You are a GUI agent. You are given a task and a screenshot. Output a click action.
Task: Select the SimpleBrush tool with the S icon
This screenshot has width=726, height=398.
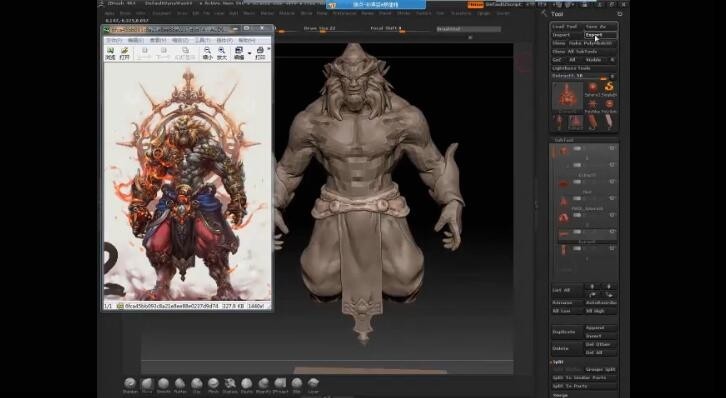tap(609, 89)
